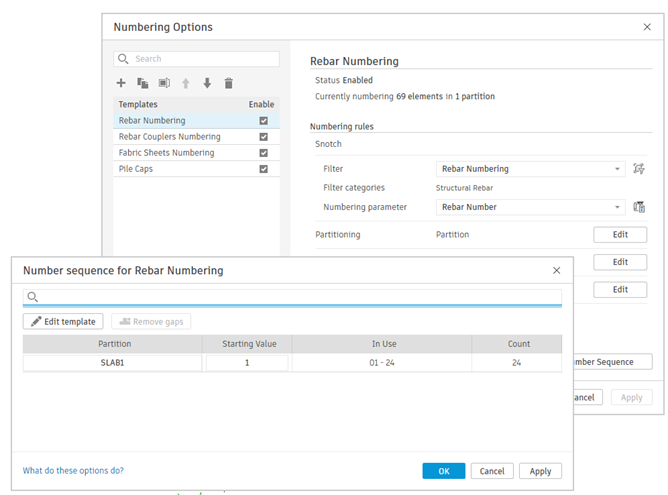
Task: Disable Rebar Couplers Numbering checkbox
Action: tap(263, 137)
